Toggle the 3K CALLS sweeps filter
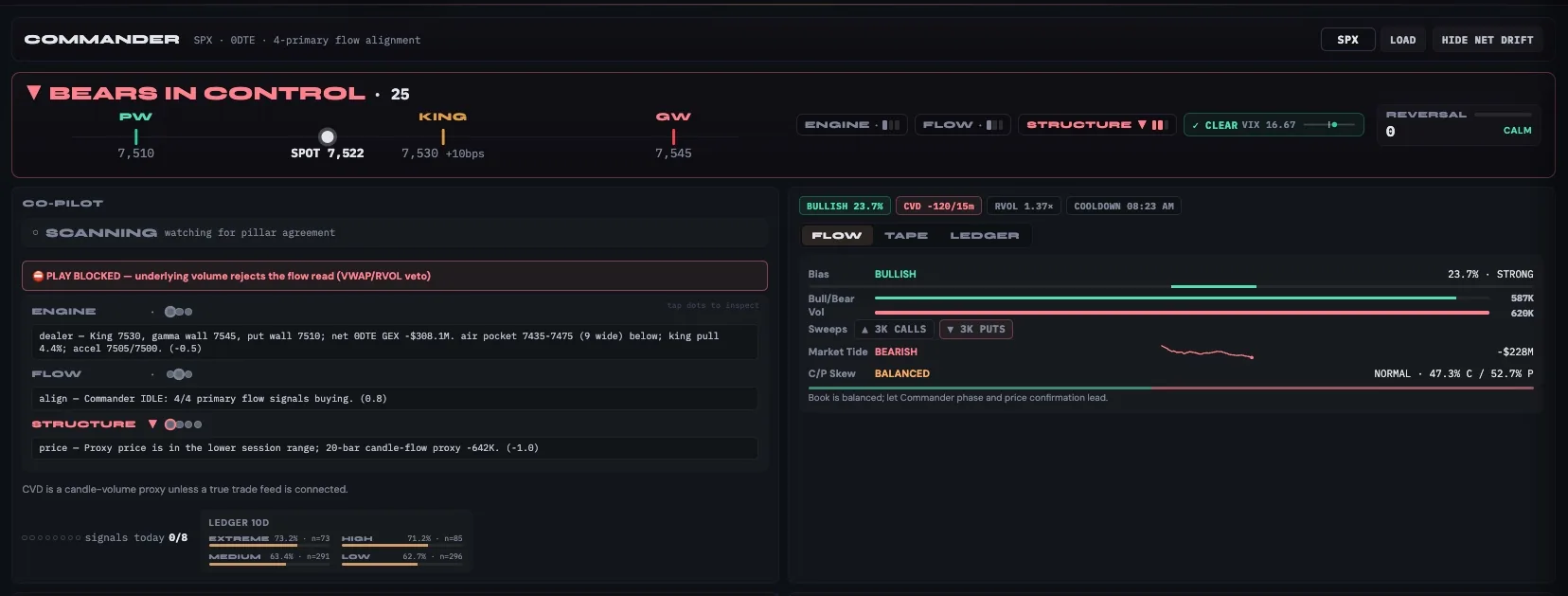This screenshot has width=1568, height=596. 894,329
